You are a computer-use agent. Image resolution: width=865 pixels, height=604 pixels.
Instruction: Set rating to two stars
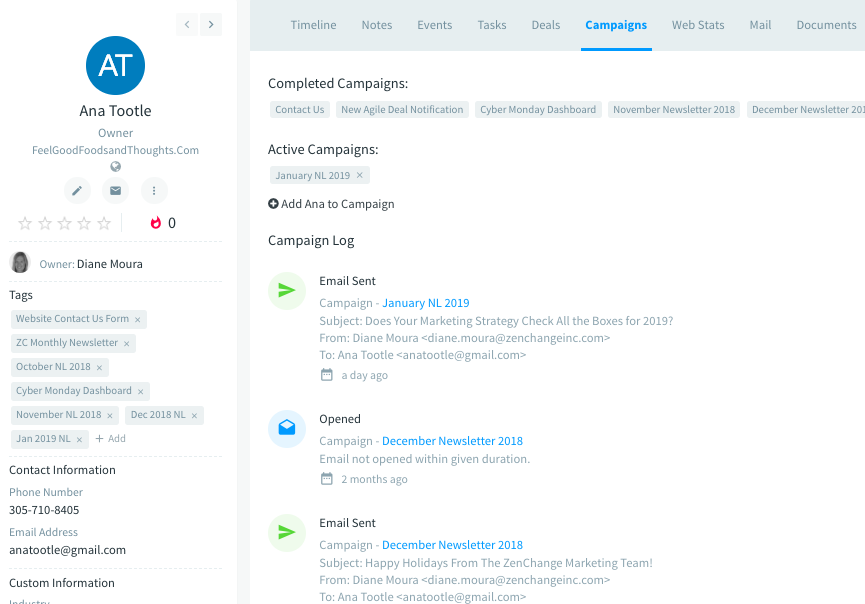coord(45,223)
